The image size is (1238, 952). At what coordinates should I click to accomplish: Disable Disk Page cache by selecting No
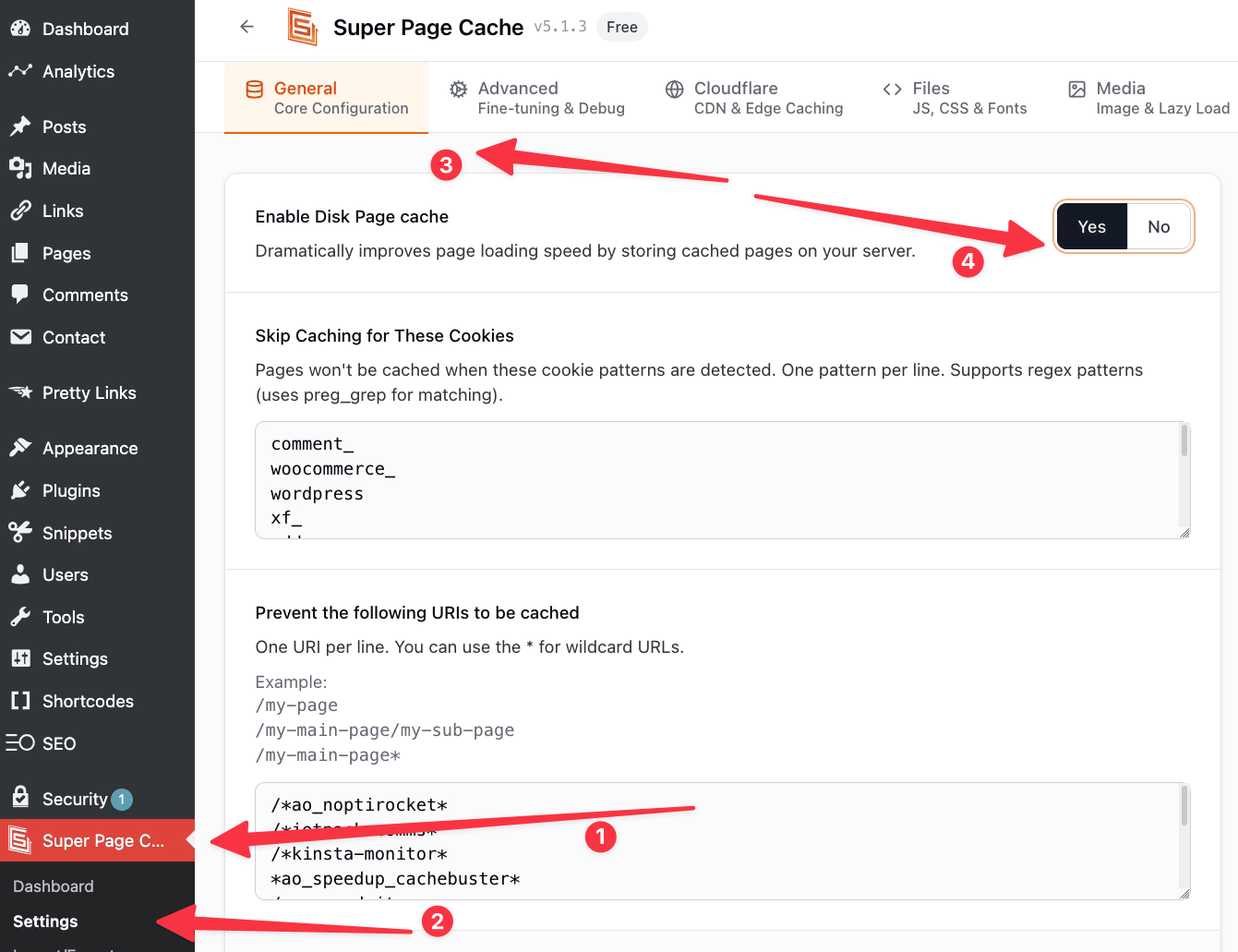point(1159,226)
